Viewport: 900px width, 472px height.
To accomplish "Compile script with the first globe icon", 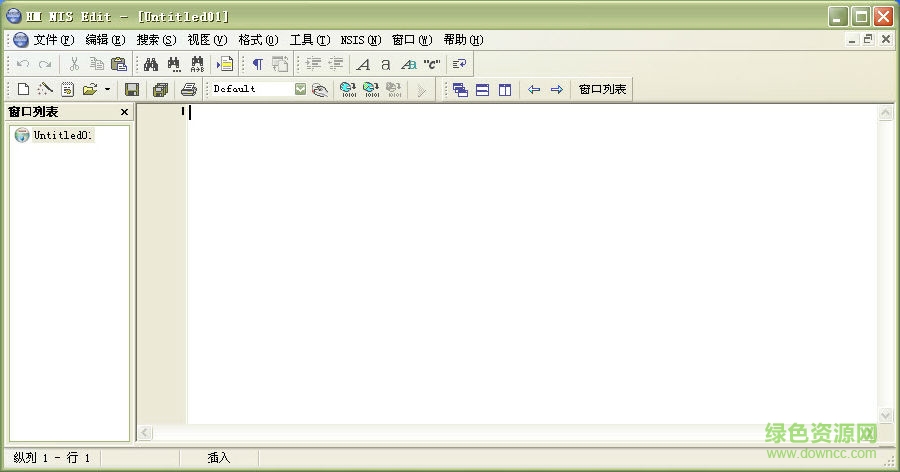I will click(x=348, y=90).
